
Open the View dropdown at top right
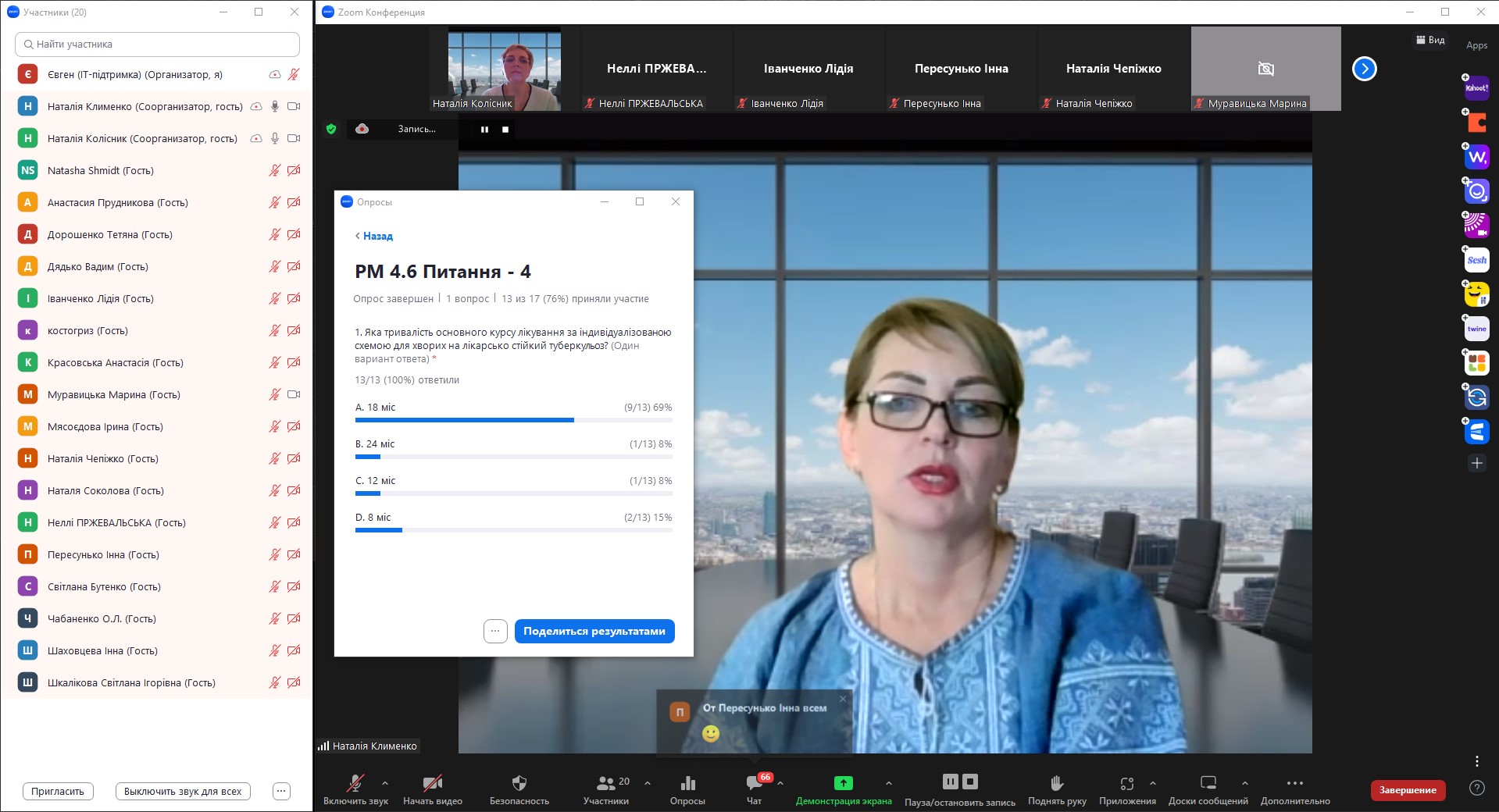(1430, 40)
